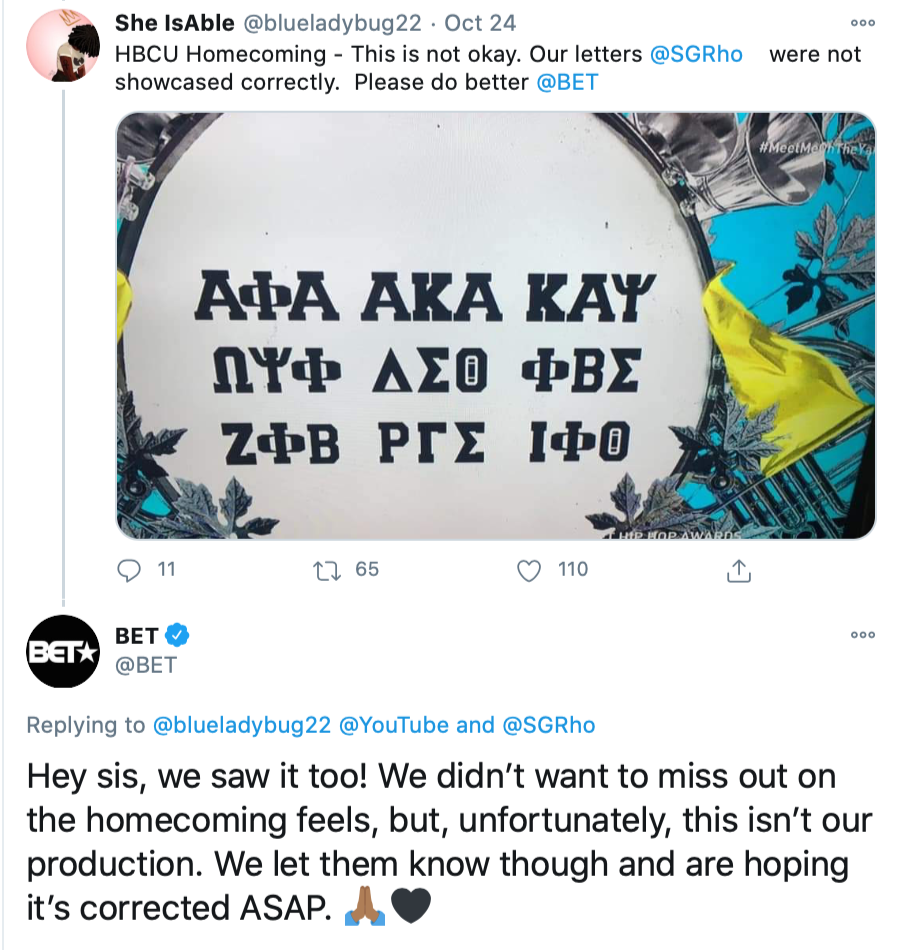Click BET's blue verified badge
Viewport: 898px width, 950px height.
pos(178,635)
